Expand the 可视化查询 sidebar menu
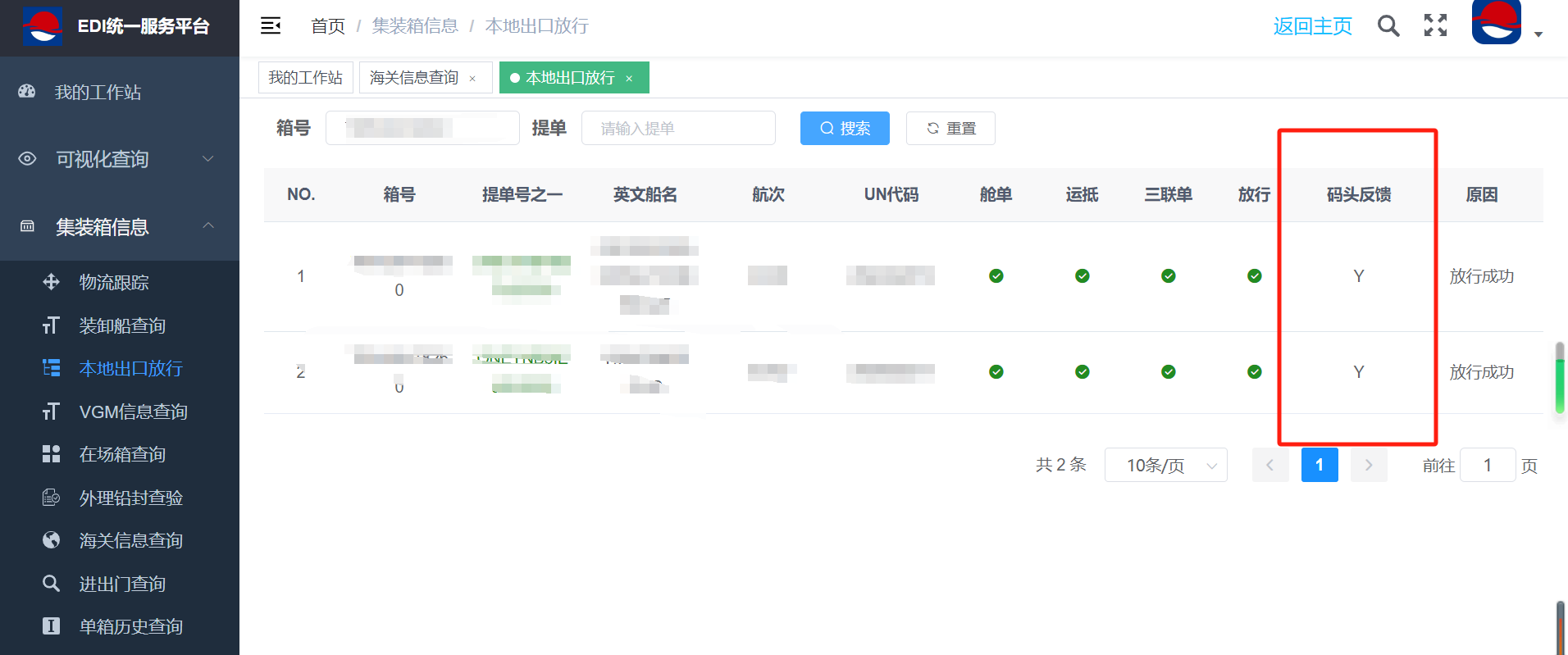This screenshot has width=1568, height=655. click(x=119, y=159)
